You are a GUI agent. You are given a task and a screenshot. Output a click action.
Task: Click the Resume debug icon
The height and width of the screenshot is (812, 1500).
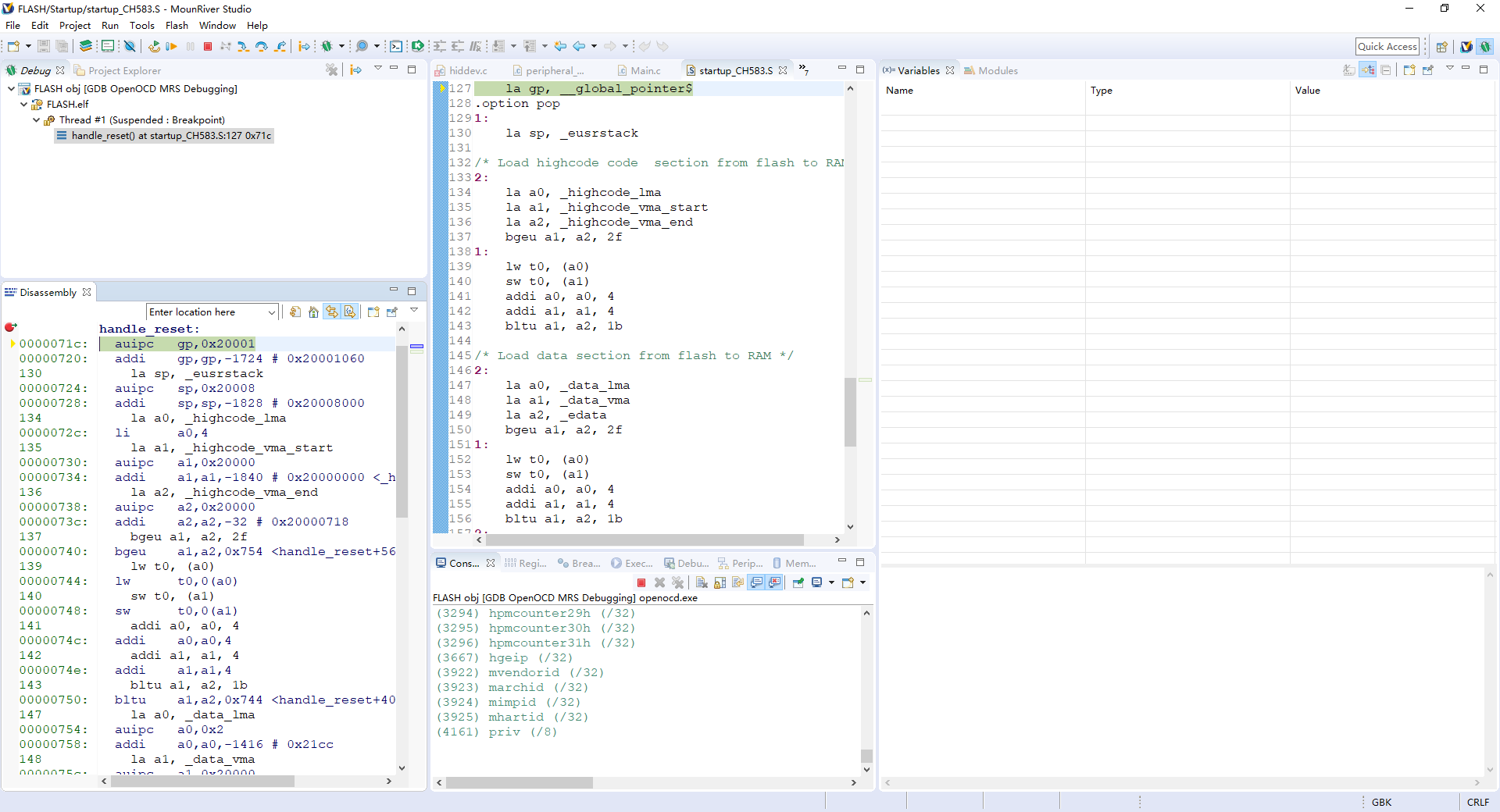[171, 46]
